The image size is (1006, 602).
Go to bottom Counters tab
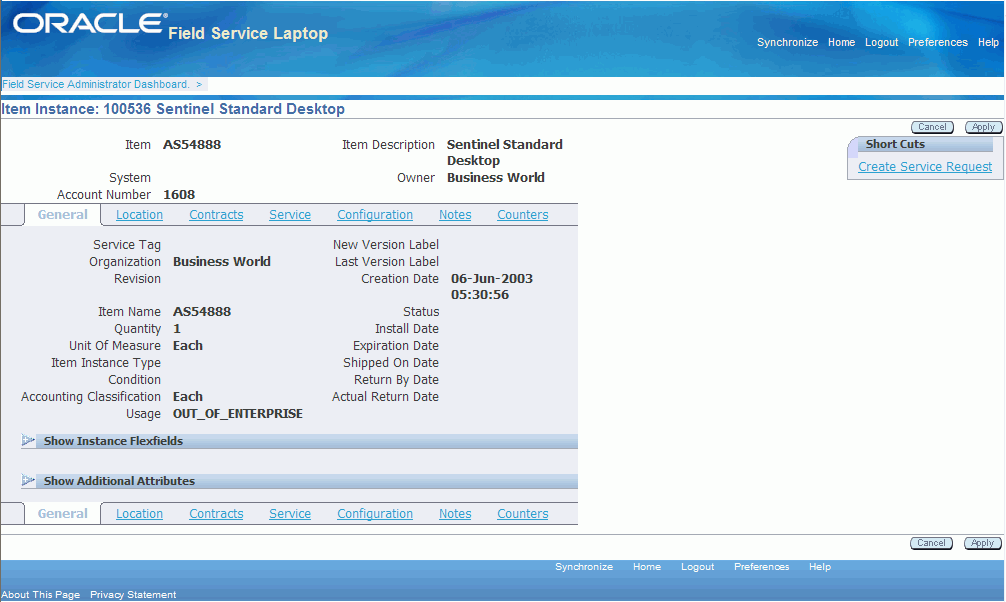click(523, 514)
